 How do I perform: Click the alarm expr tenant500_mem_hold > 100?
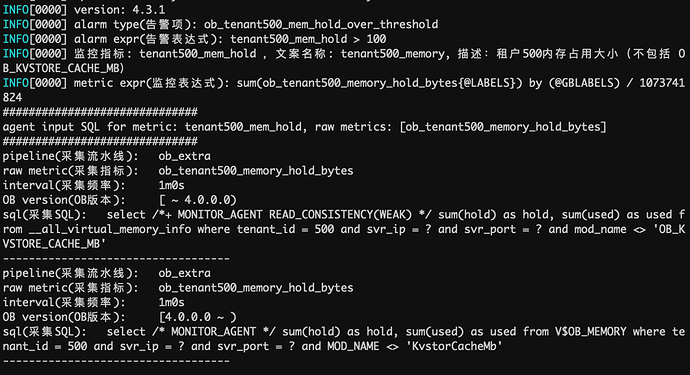pos(308,39)
